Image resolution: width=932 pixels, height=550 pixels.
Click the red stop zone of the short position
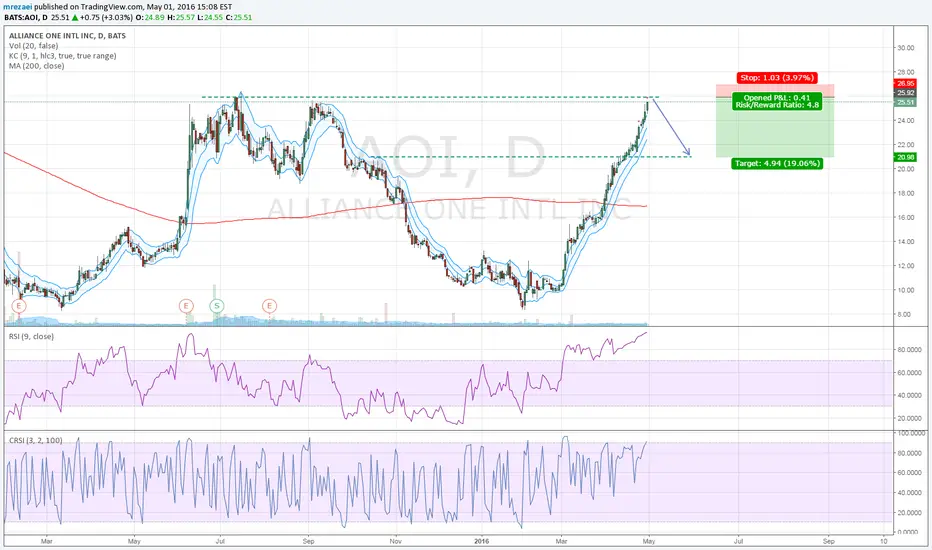pos(775,90)
